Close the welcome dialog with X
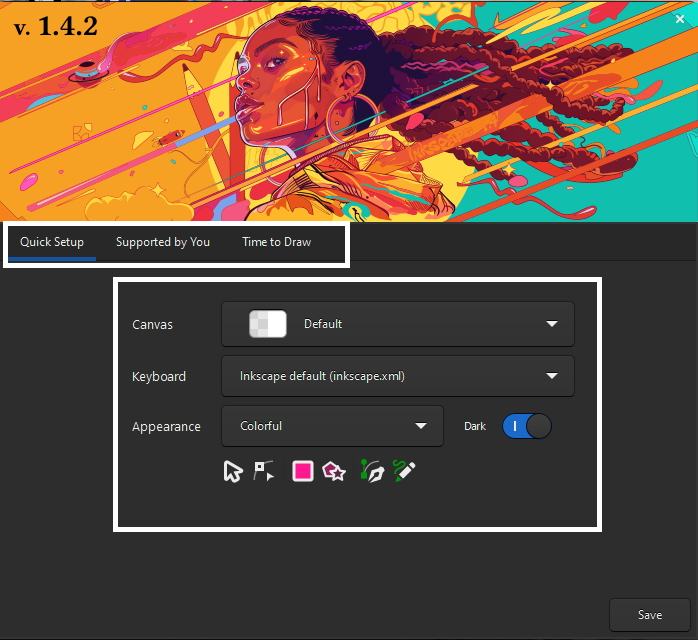Screen dimensions: 698x640 (x=680, y=19)
